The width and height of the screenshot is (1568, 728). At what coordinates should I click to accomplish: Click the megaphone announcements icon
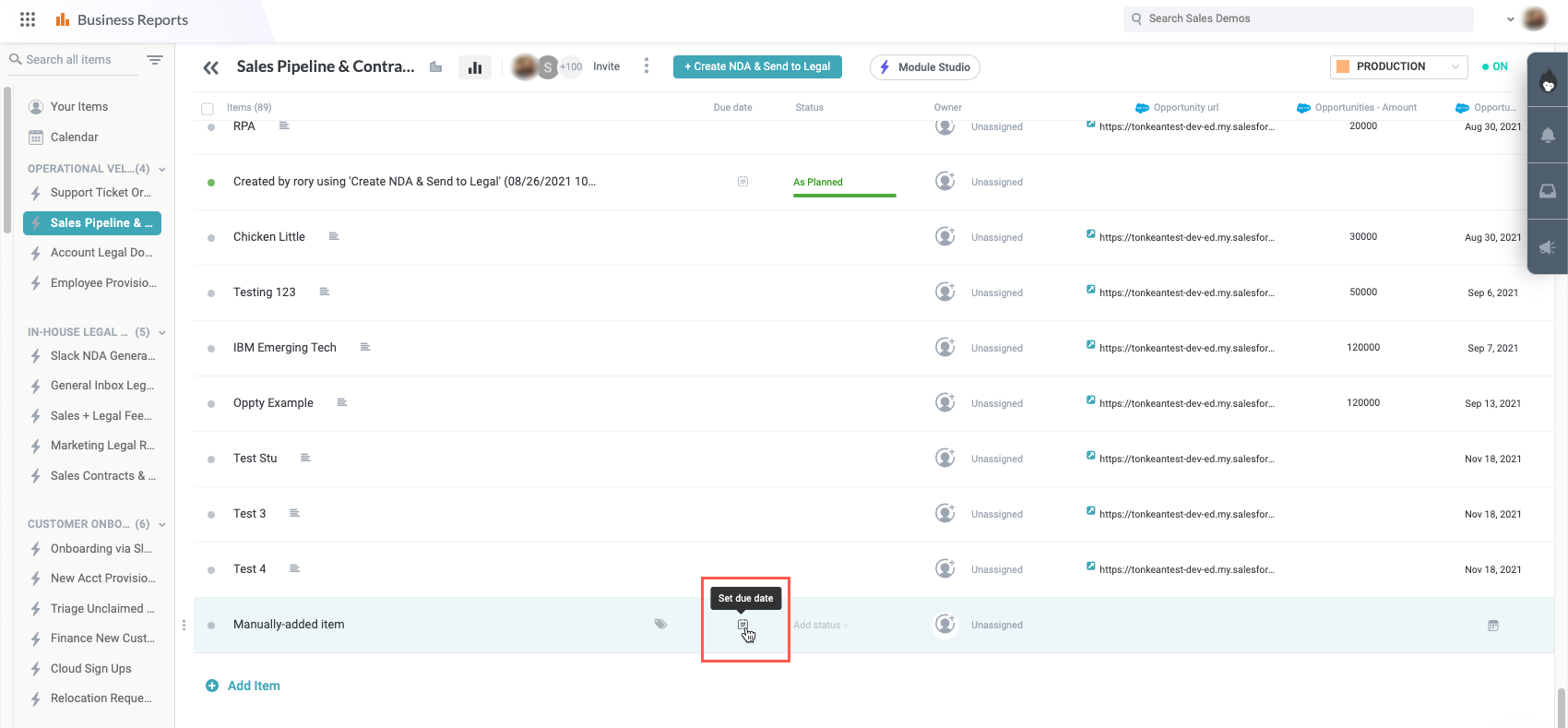coord(1548,246)
